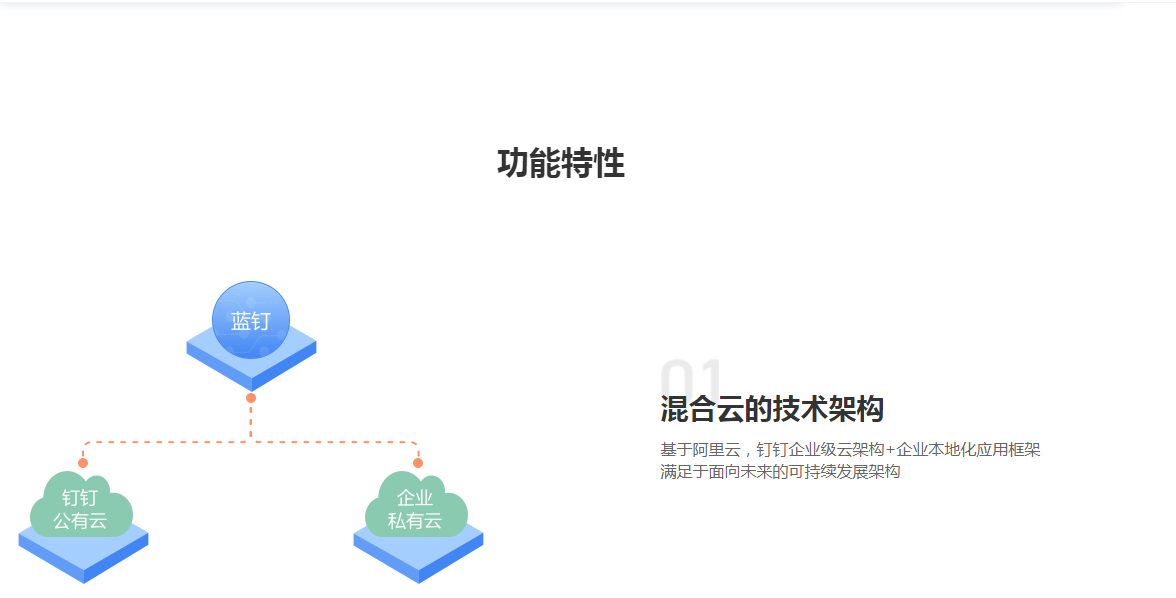Click the 蓝钉 blue sphere icon
This screenshot has width=1176, height=598.
(250, 320)
